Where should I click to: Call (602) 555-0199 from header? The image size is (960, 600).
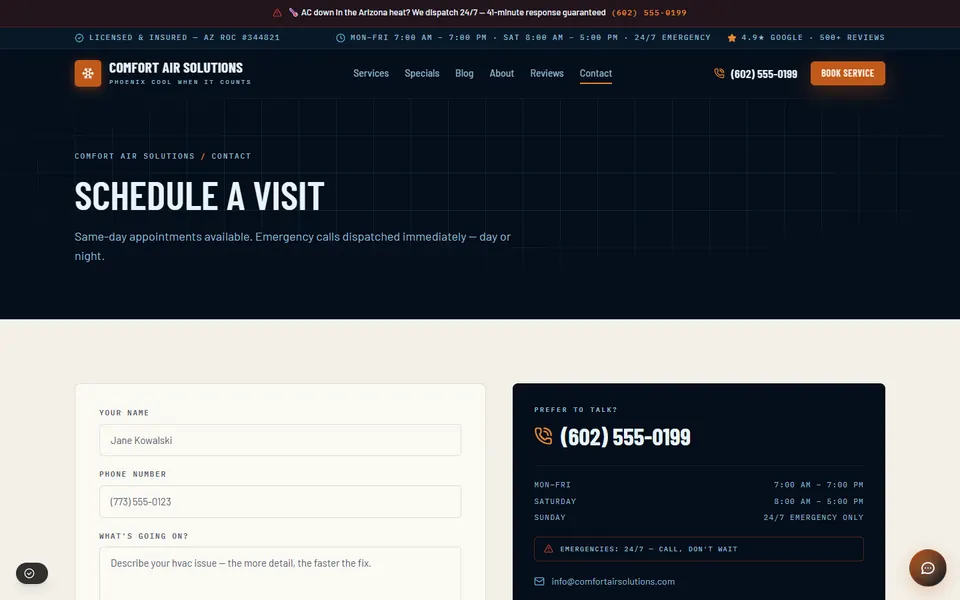[x=763, y=74]
